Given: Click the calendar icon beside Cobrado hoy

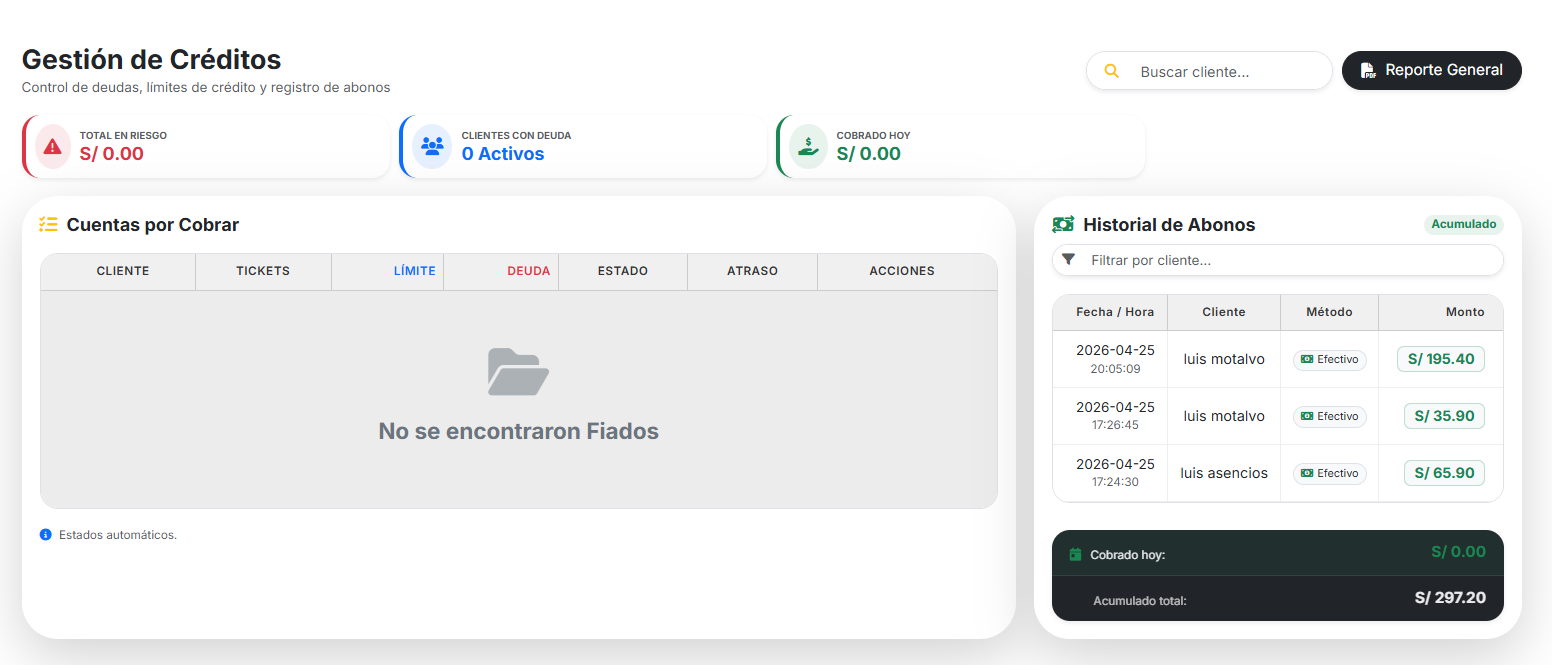Looking at the screenshot, I should pyautogui.click(x=1076, y=554).
